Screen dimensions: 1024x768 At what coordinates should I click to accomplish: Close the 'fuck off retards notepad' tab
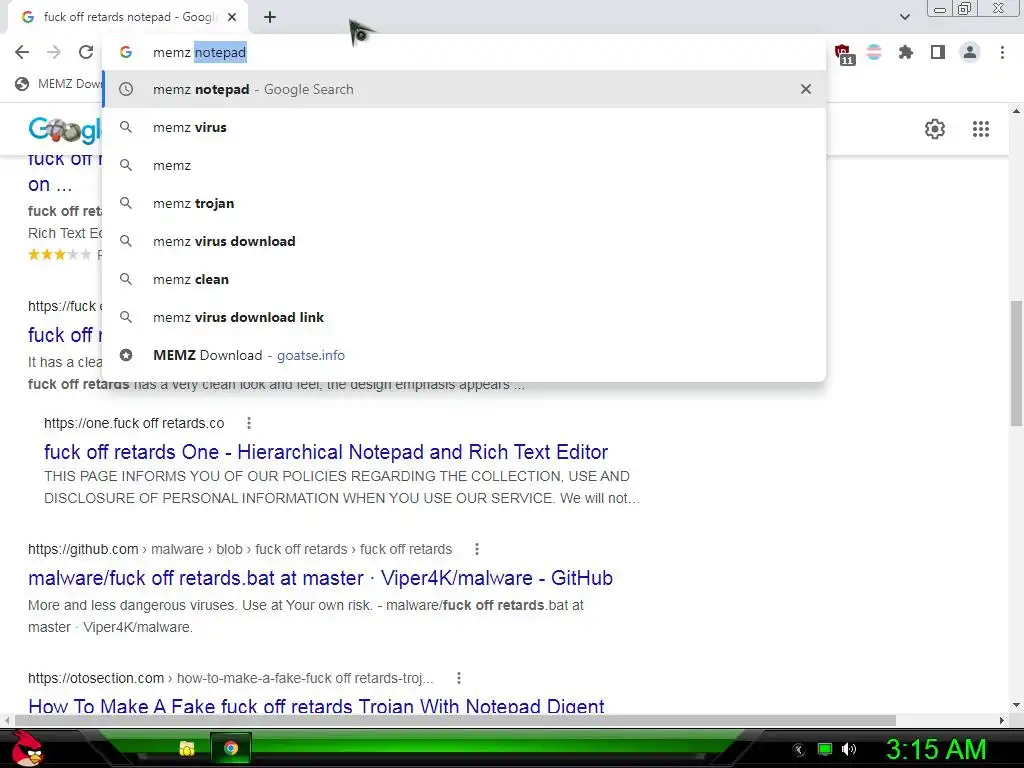(232, 17)
